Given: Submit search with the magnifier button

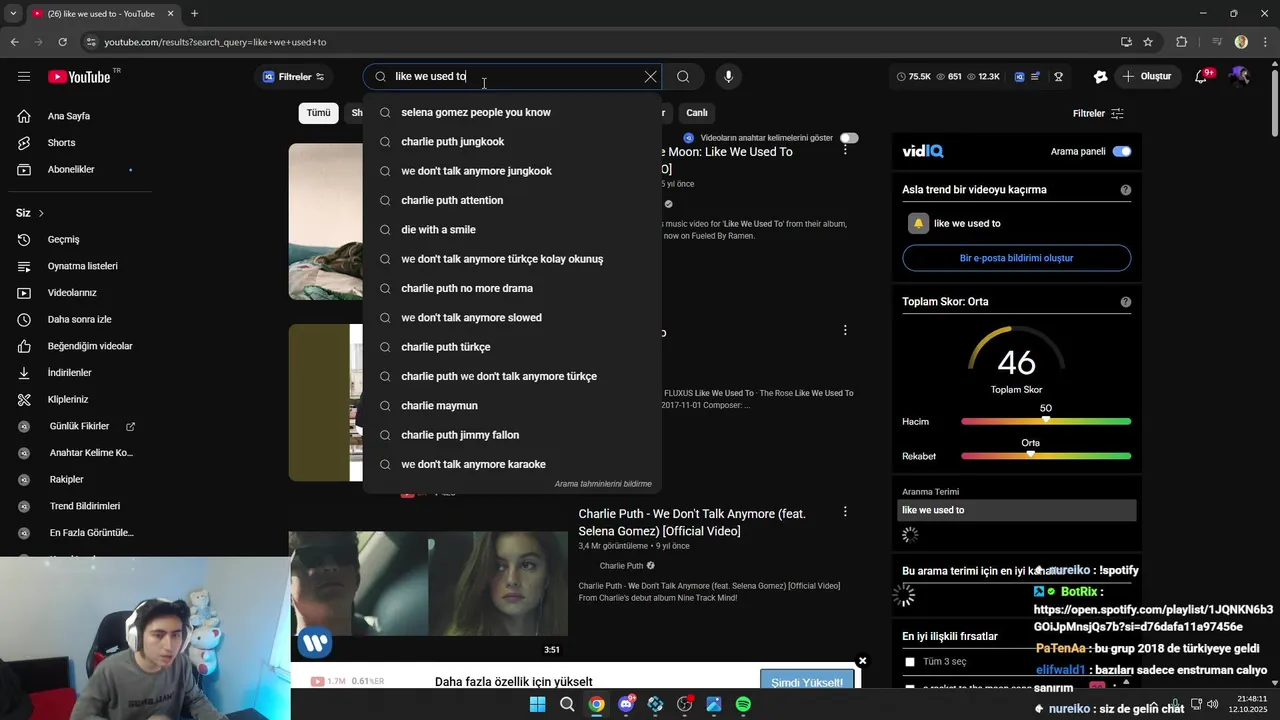Looking at the screenshot, I should pyautogui.click(x=683, y=77).
